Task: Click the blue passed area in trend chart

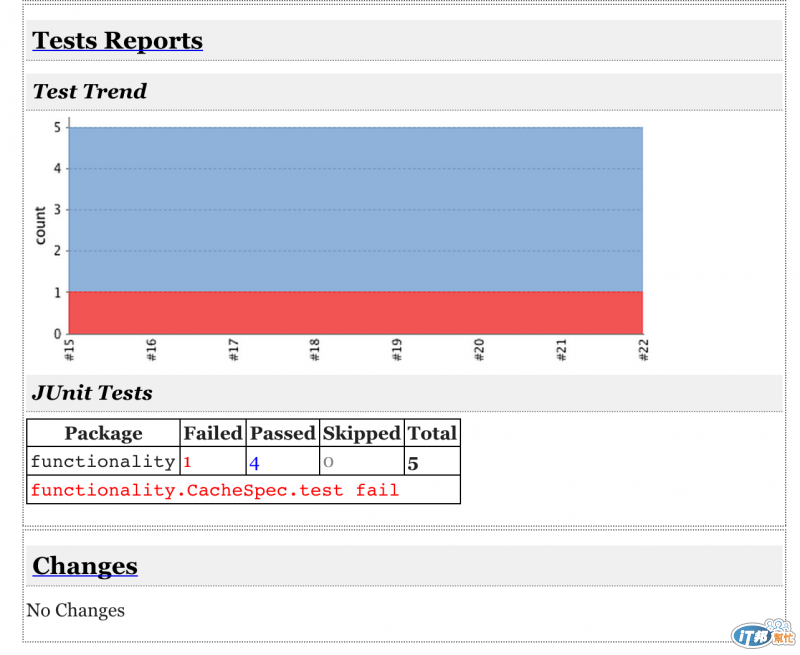Action: [x=356, y=209]
